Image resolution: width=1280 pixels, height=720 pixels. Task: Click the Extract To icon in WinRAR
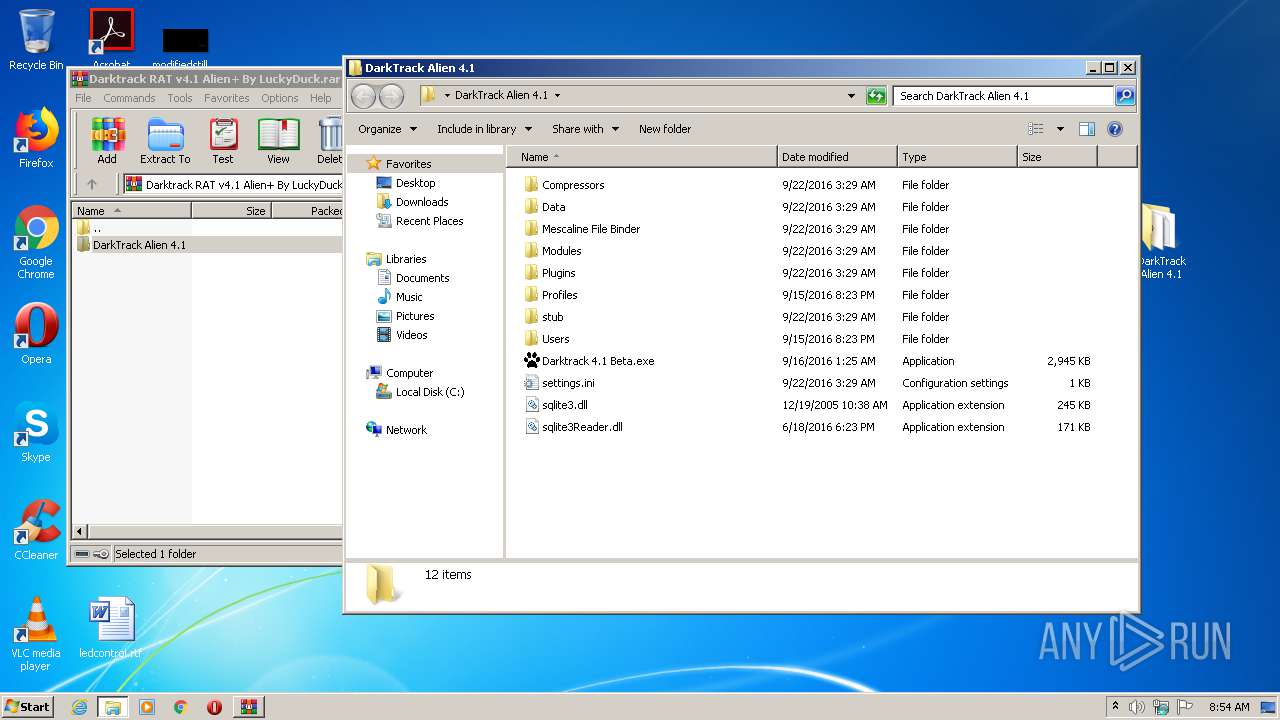click(x=165, y=140)
